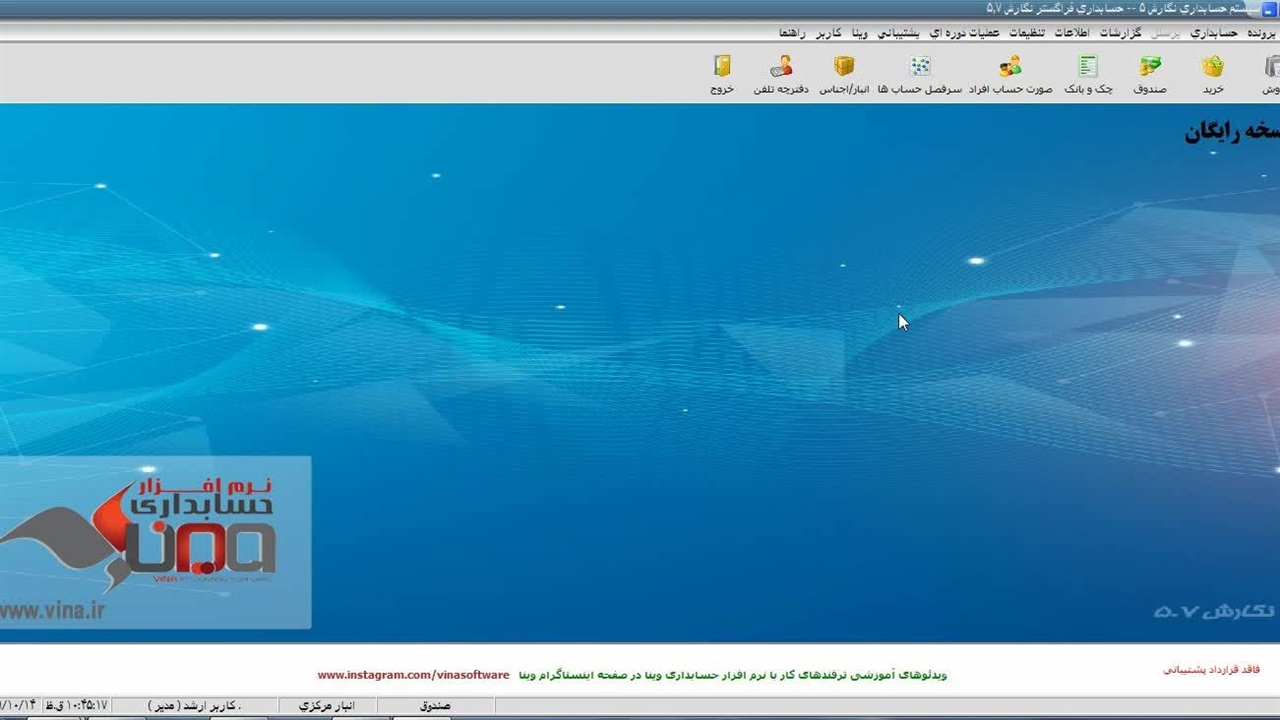The height and width of the screenshot is (720, 1280).
Task: Click the www.vina.ir logo banner
Action: [x=155, y=543]
